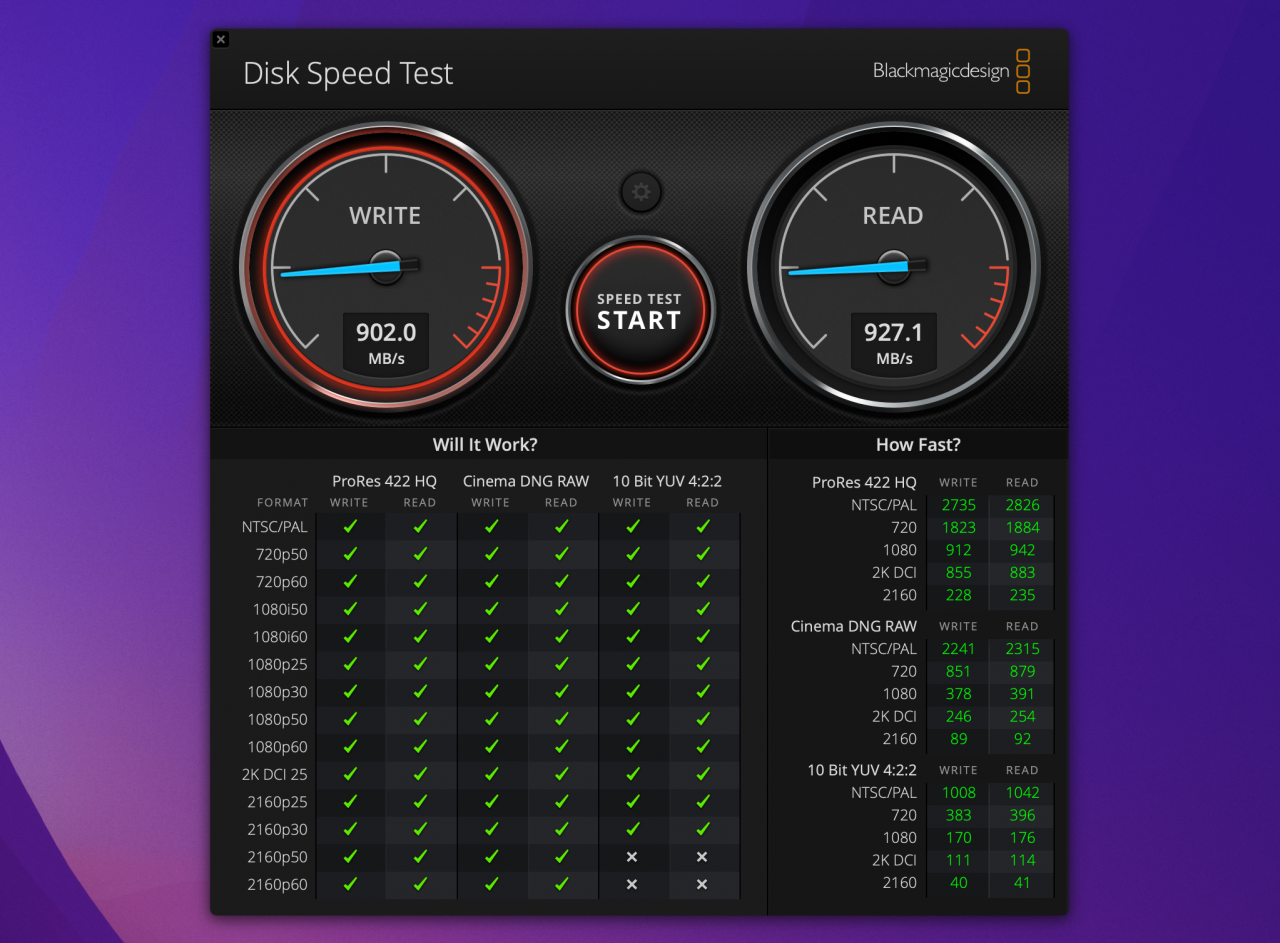
Task: Click the 1823 ProRes 720 write value
Action: [958, 527]
